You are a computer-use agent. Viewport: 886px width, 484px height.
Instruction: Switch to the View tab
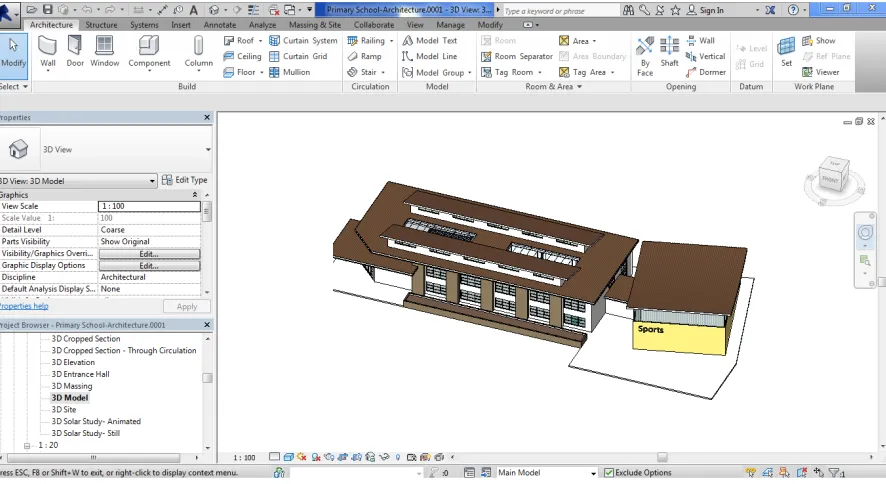point(415,25)
